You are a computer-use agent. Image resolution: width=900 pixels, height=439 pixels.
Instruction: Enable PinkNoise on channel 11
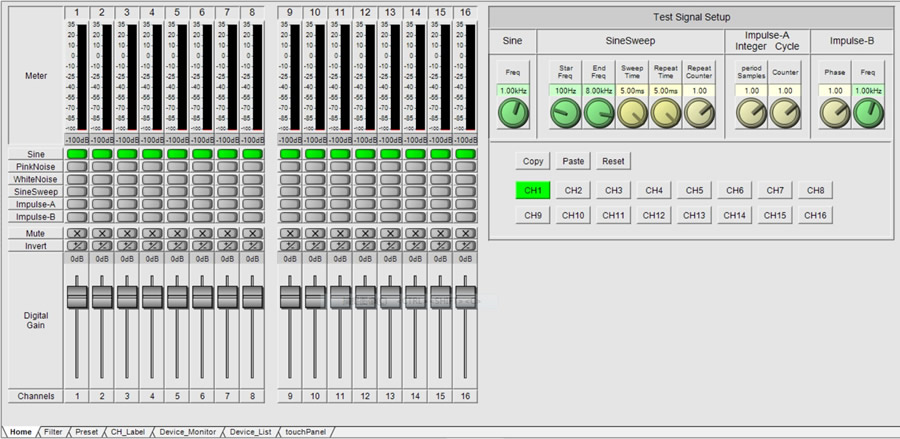pos(340,166)
